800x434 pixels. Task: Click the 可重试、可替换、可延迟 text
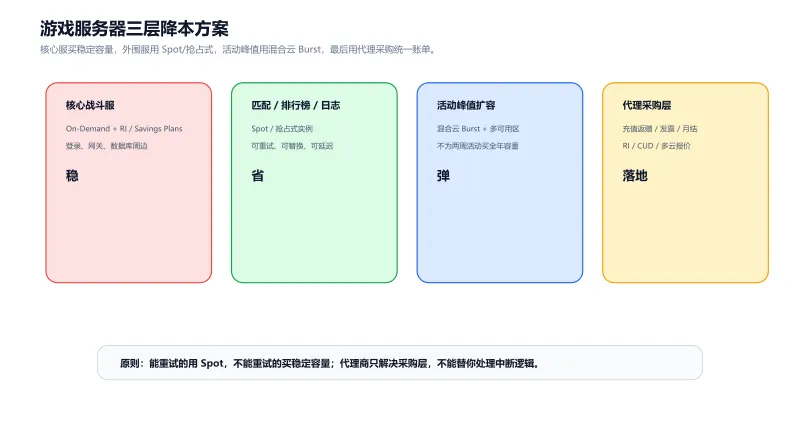coord(292,146)
